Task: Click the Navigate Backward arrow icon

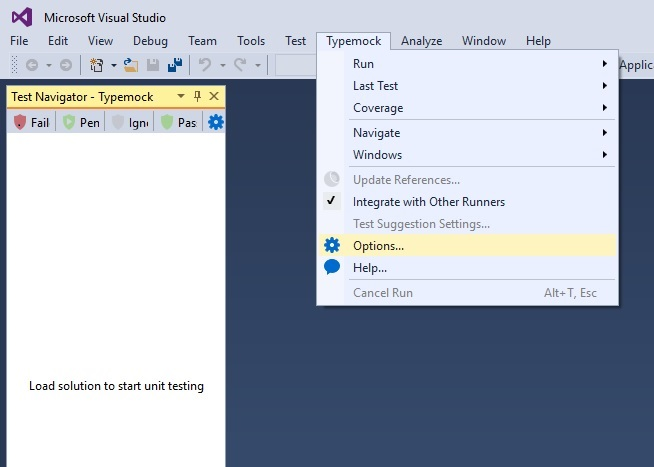Action: tap(32, 65)
